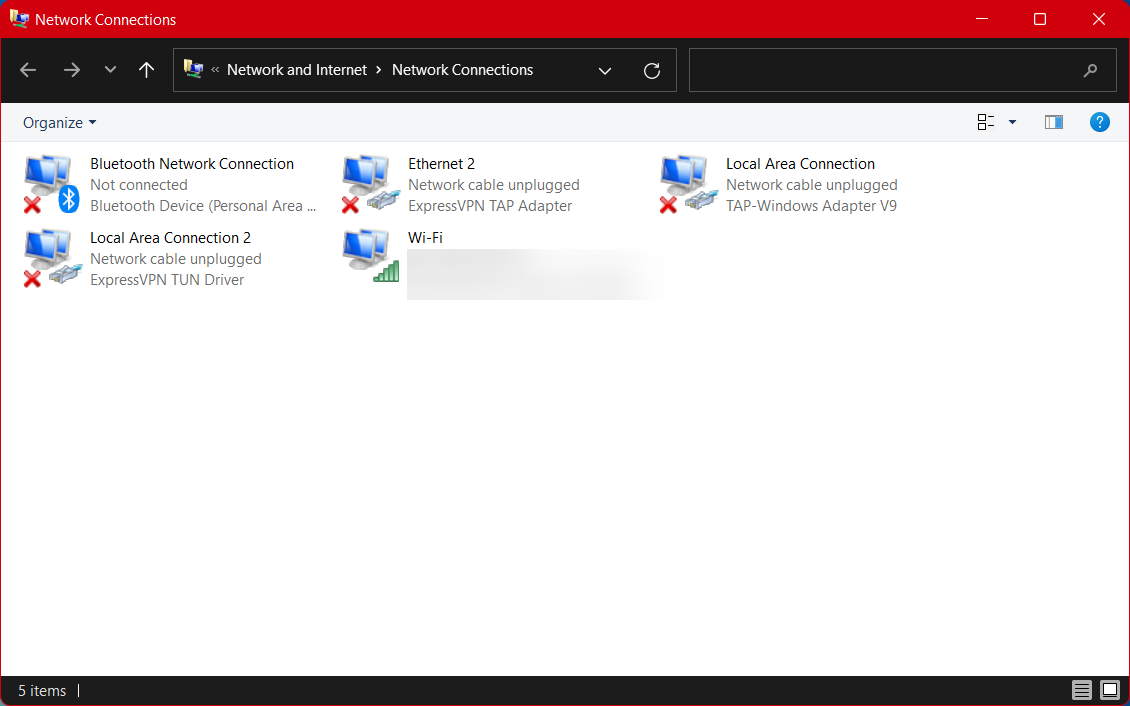Open the blue Help question mark
Viewport: 1130px width, 706px height.
pos(1099,122)
